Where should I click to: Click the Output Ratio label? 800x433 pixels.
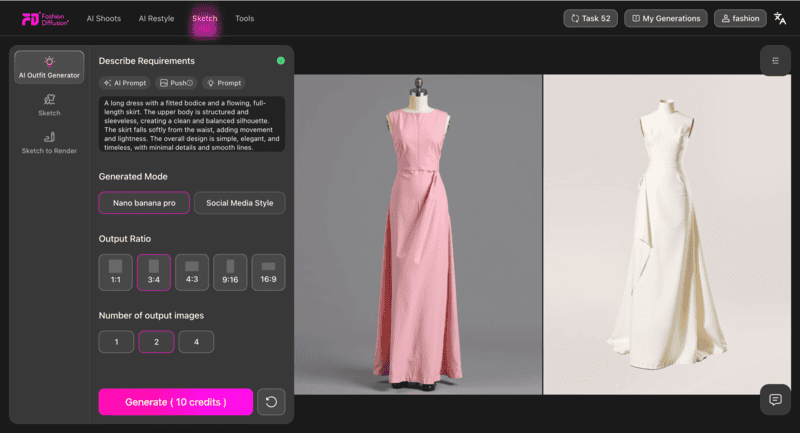pyautogui.click(x=124, y=239)
